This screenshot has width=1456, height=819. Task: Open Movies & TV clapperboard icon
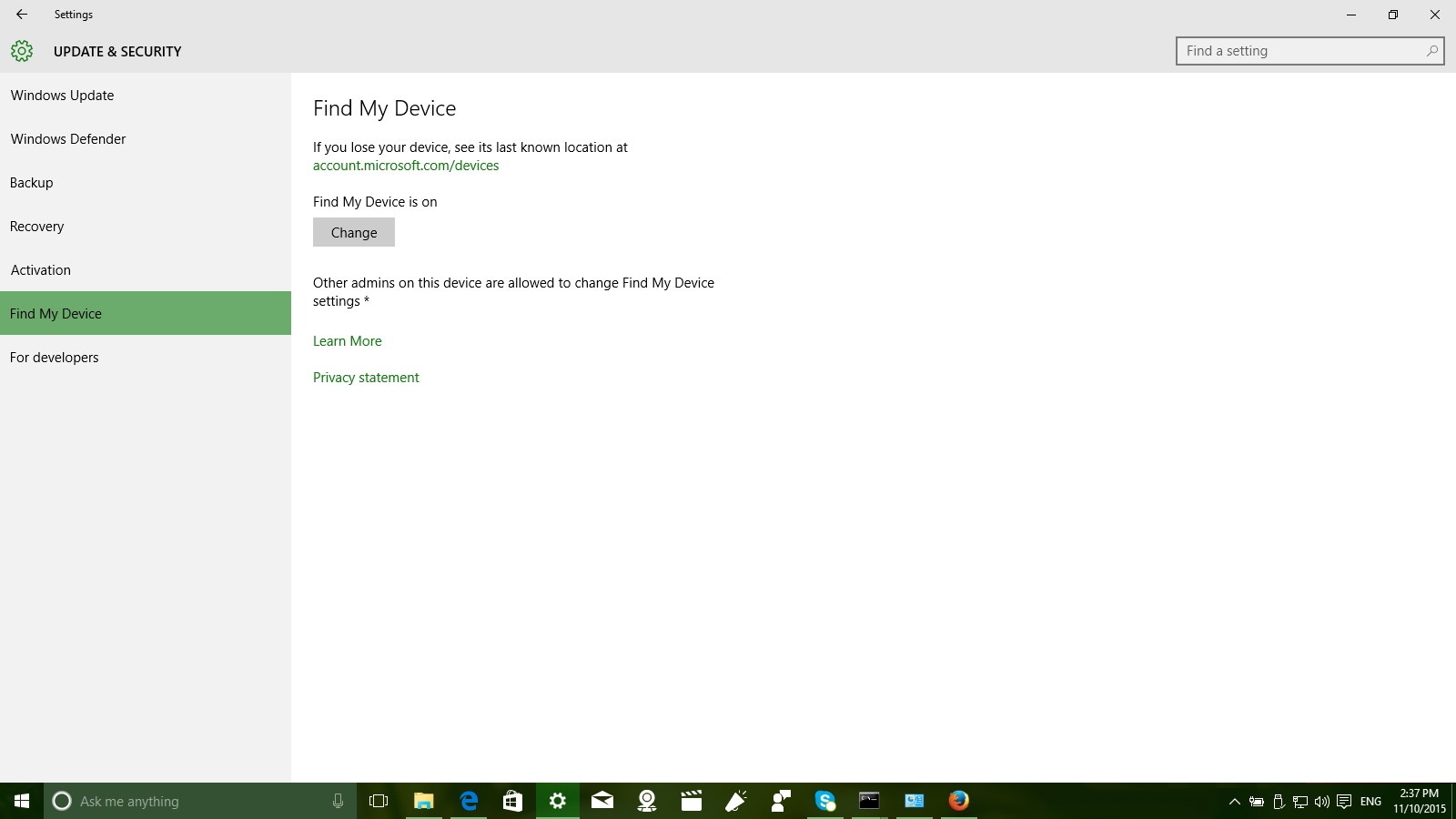tap(692, 801)
